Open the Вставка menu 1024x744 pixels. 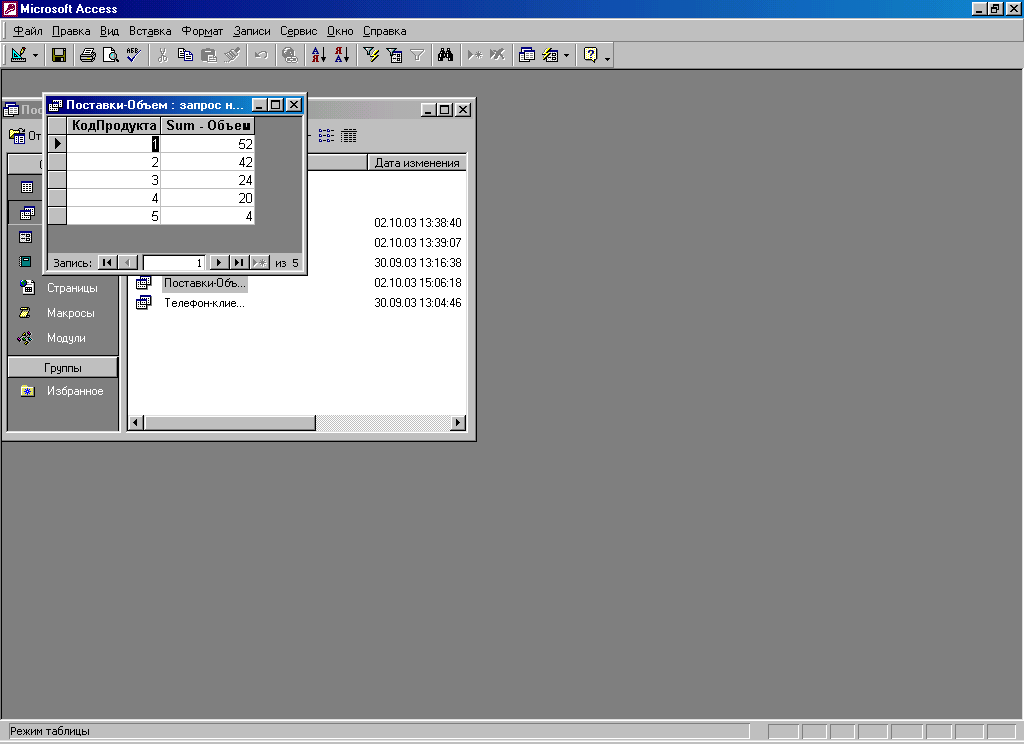tap(150, 31)
